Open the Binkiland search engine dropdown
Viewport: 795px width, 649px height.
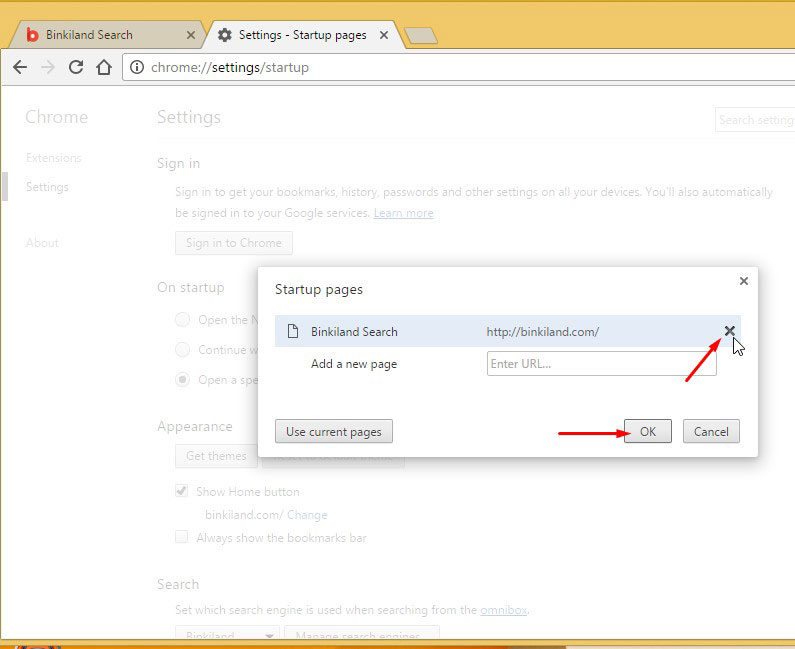[x=227, y=634]
